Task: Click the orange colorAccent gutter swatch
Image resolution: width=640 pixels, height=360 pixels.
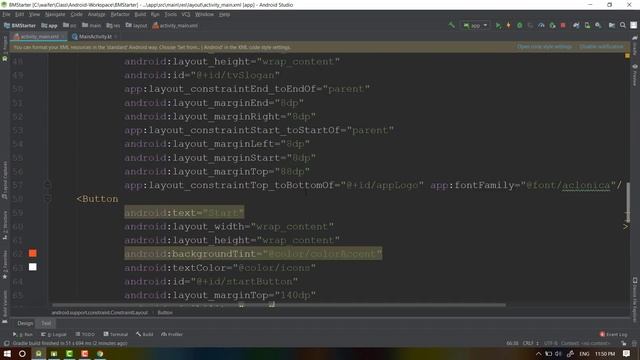Action: (33, 253)
